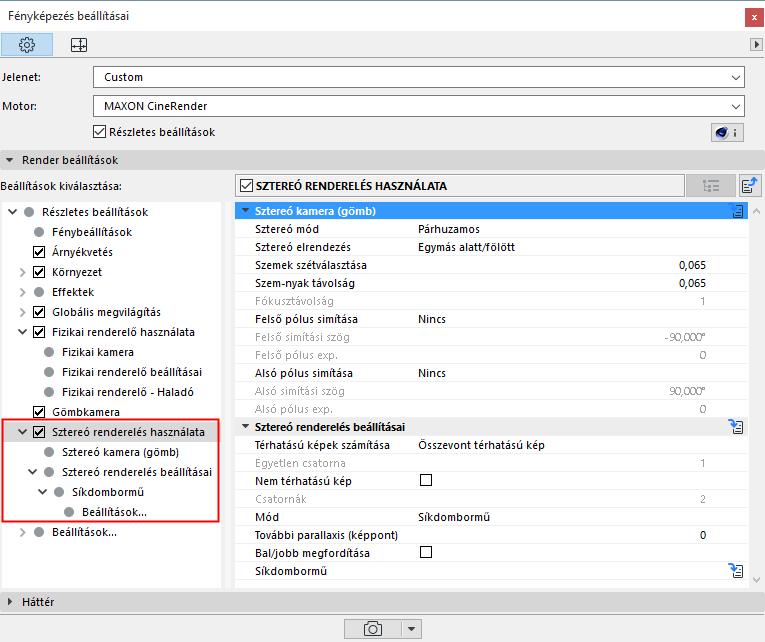Edit További parallaxis (képpont) value
Viewport: 765px width, 642px height.
point(703,535)
